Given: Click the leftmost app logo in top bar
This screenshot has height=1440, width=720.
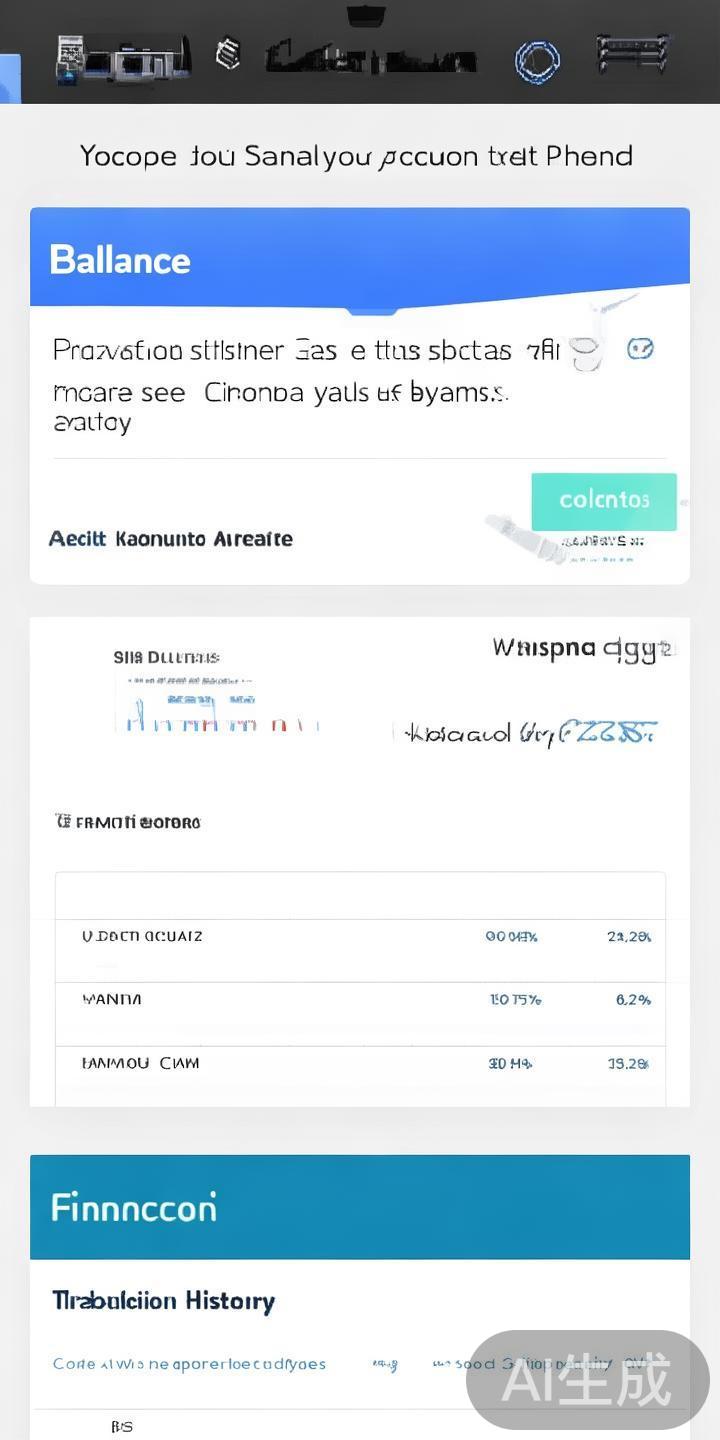Looking at the screenshot, I should point(123,59).
